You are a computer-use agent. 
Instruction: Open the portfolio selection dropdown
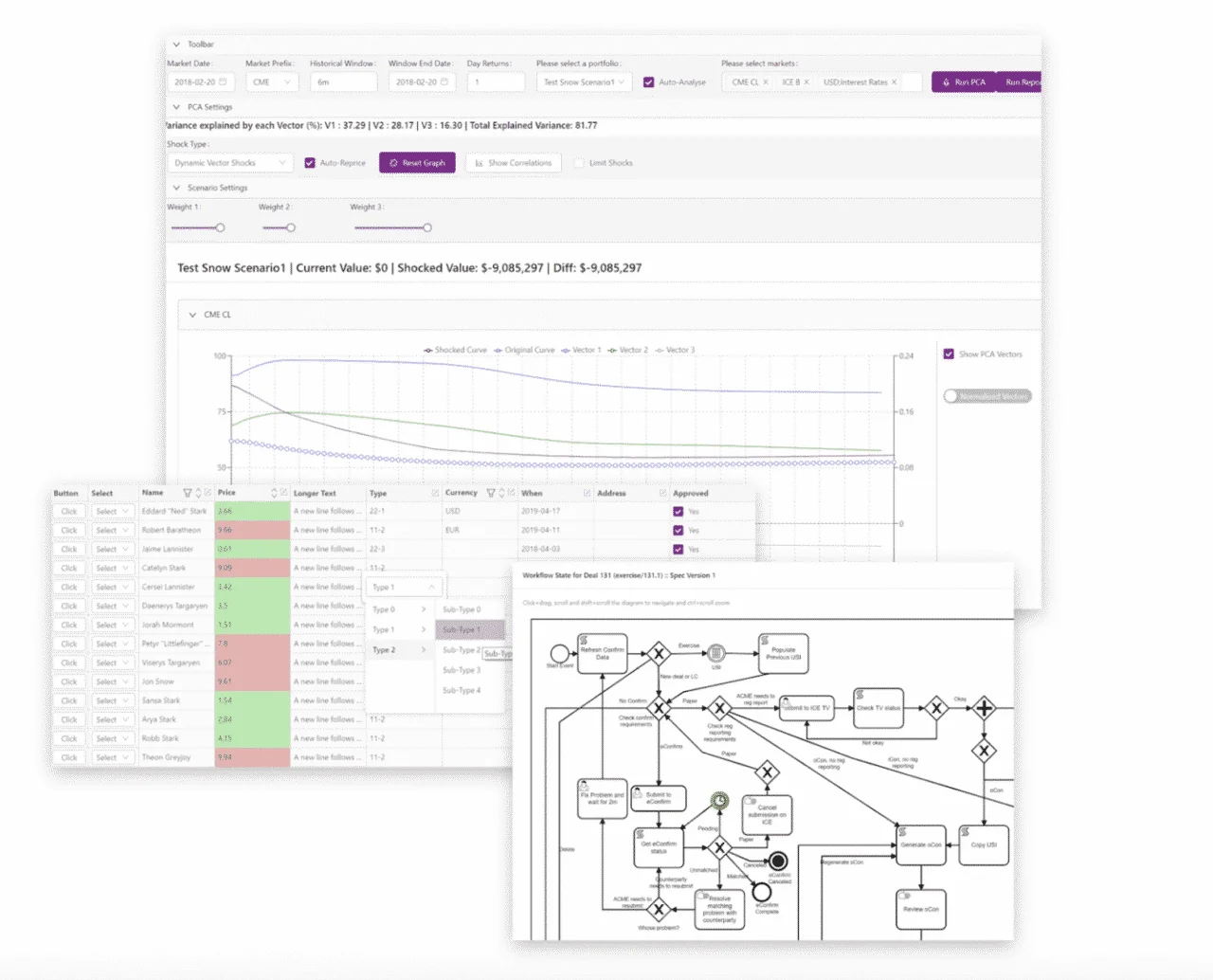[x=583, y=82]
